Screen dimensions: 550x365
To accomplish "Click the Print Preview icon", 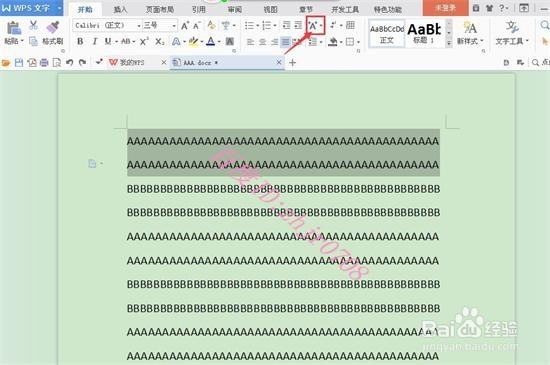I will pyautogui.click(x=56, y=63).
